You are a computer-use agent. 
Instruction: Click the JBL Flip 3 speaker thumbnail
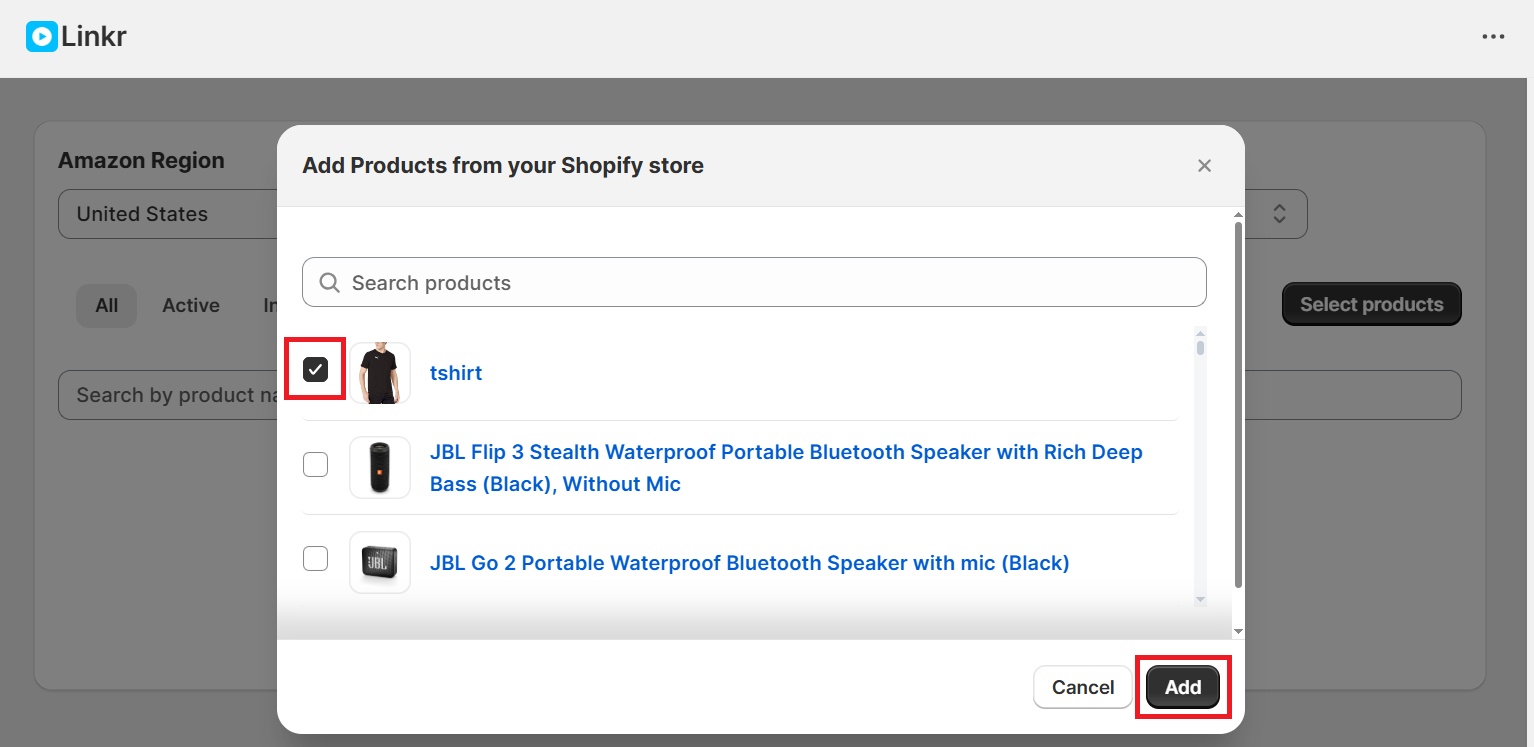point(380,467)
